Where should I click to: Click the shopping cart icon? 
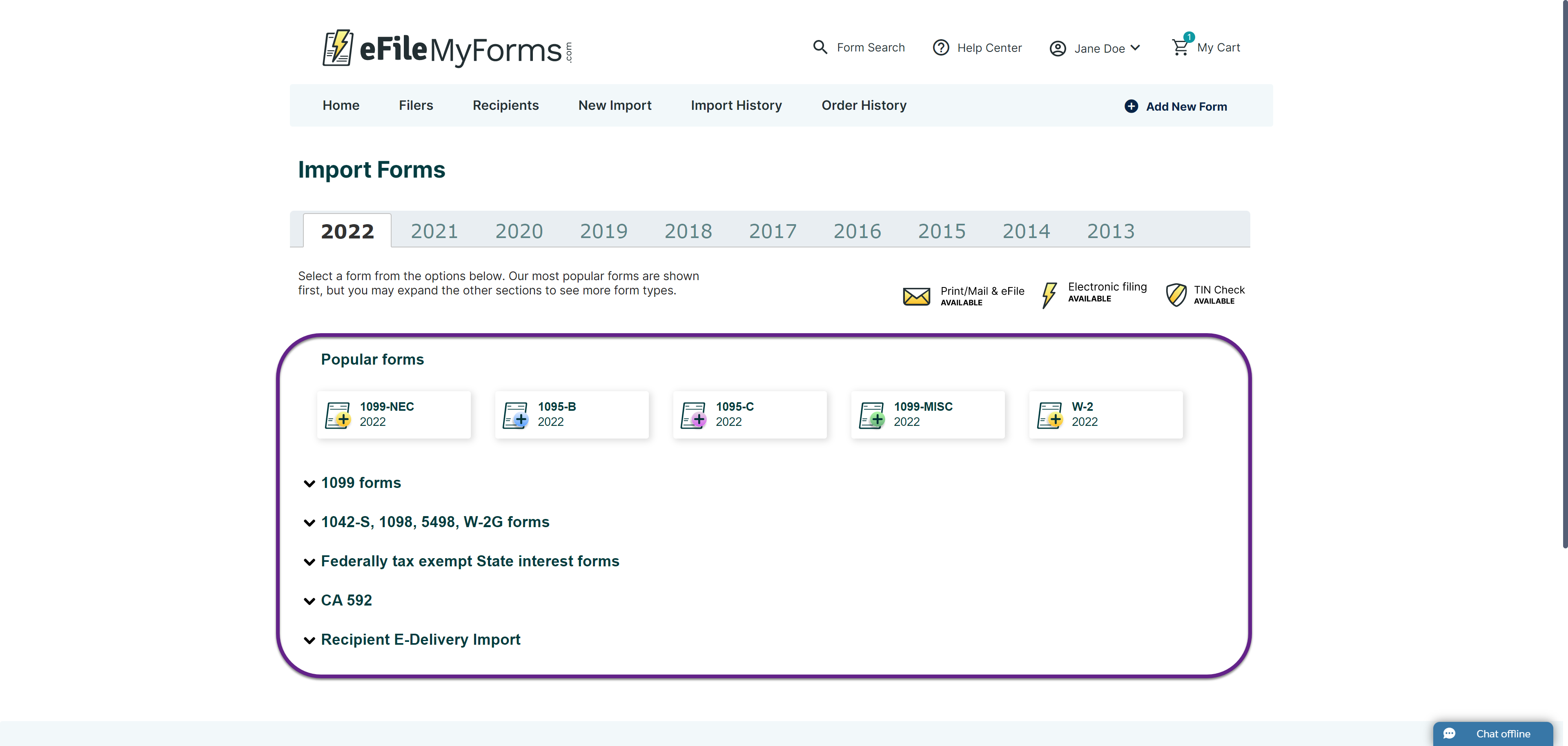click(1180, 47)
